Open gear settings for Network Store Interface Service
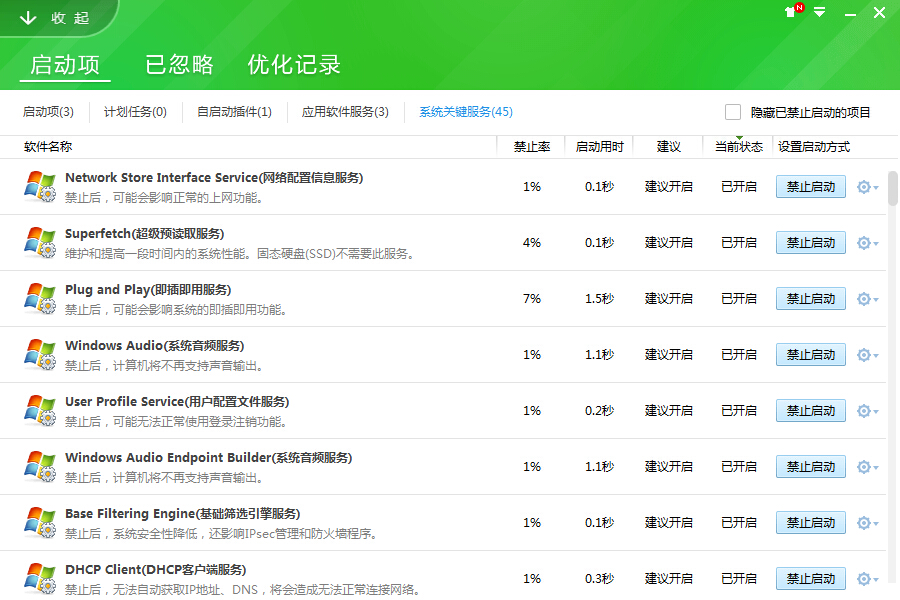Screen dimensions: 900x600 point(867,187)
